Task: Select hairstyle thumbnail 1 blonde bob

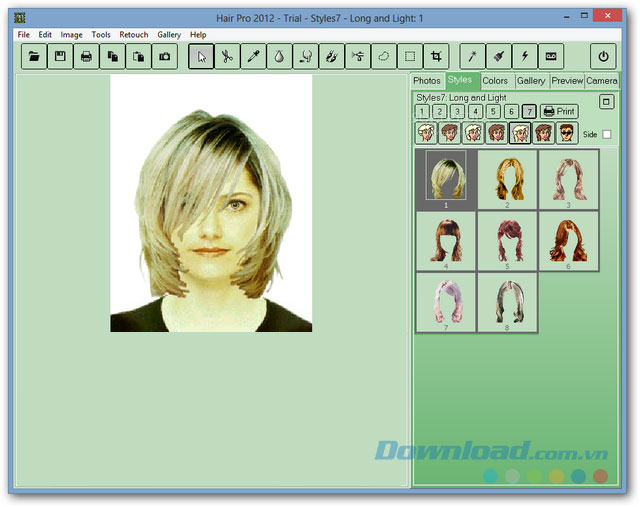Action: (446, 180)
